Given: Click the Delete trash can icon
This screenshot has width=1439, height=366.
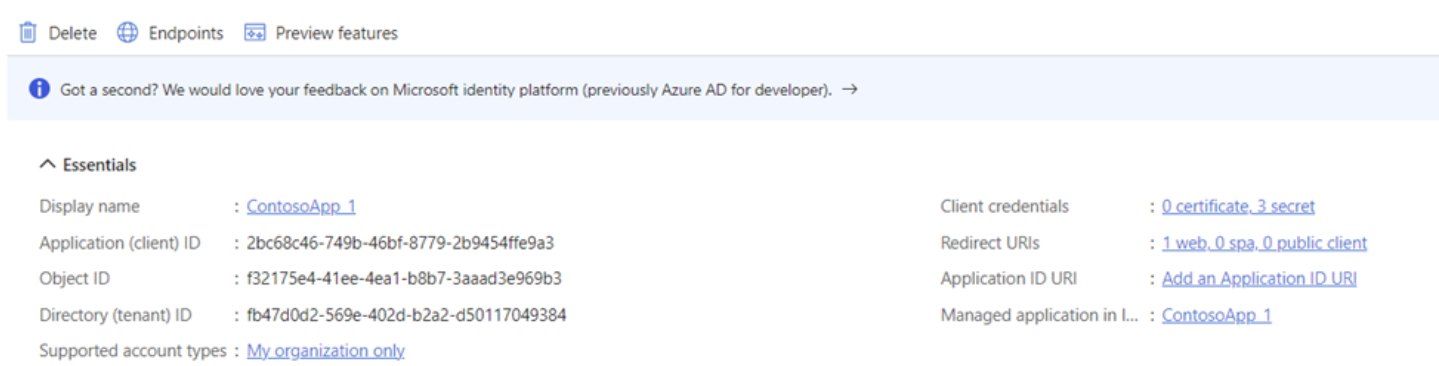Looking at the screenshot, I should click(x=28, y=33).
